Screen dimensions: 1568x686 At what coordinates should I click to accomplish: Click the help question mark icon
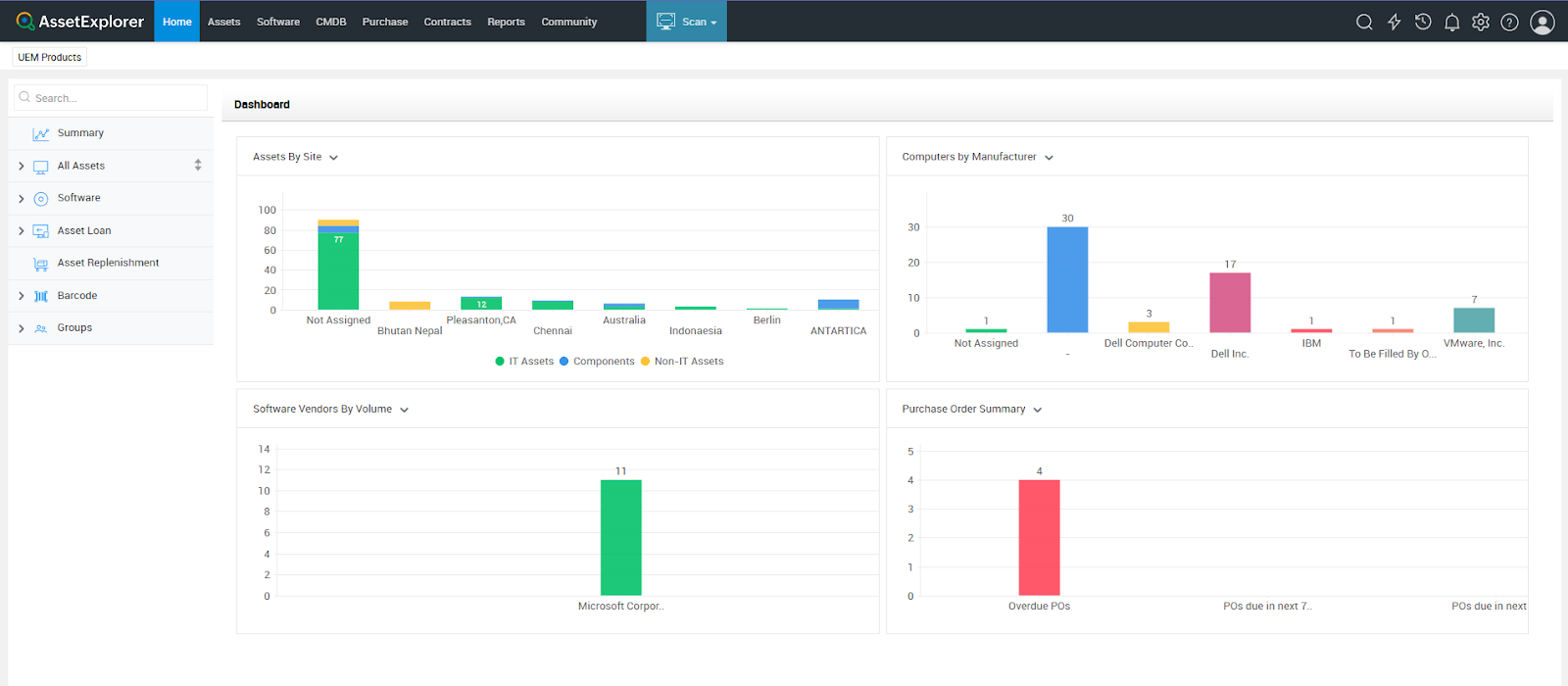[x=1509, y=22]
